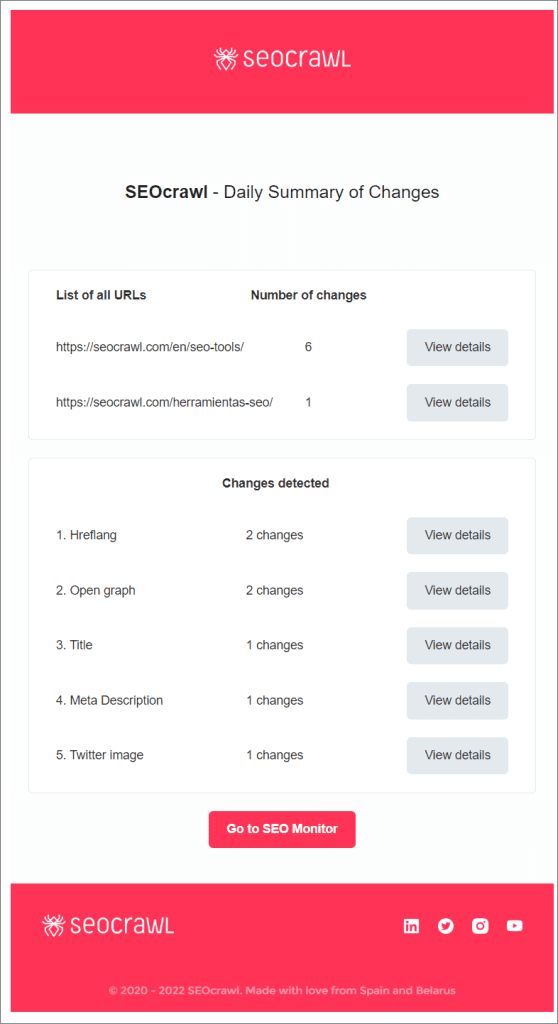
Task: View details for Hreflang changes
Action: pos(457,536)
